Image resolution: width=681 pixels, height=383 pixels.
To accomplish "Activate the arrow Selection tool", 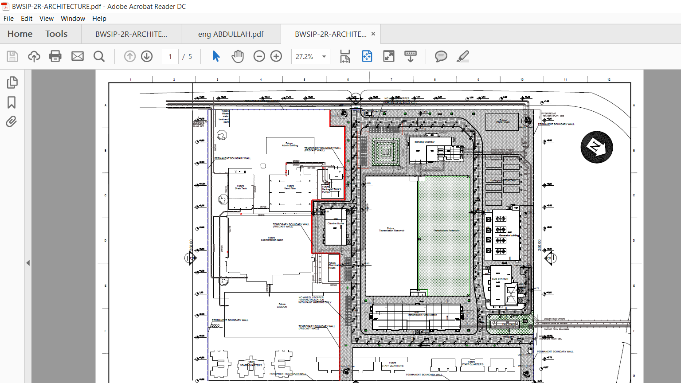I will (216, 56).
